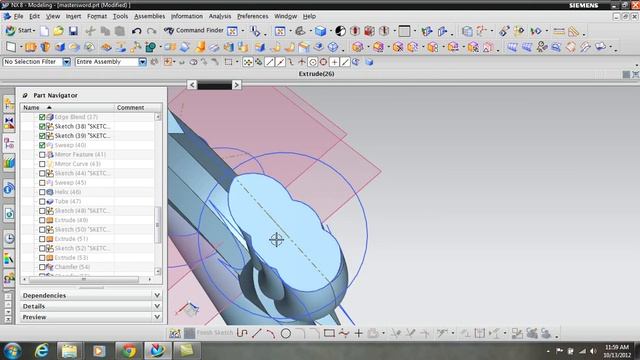Select the Point tool in sketch toolbar

click(x=358, y=333)
